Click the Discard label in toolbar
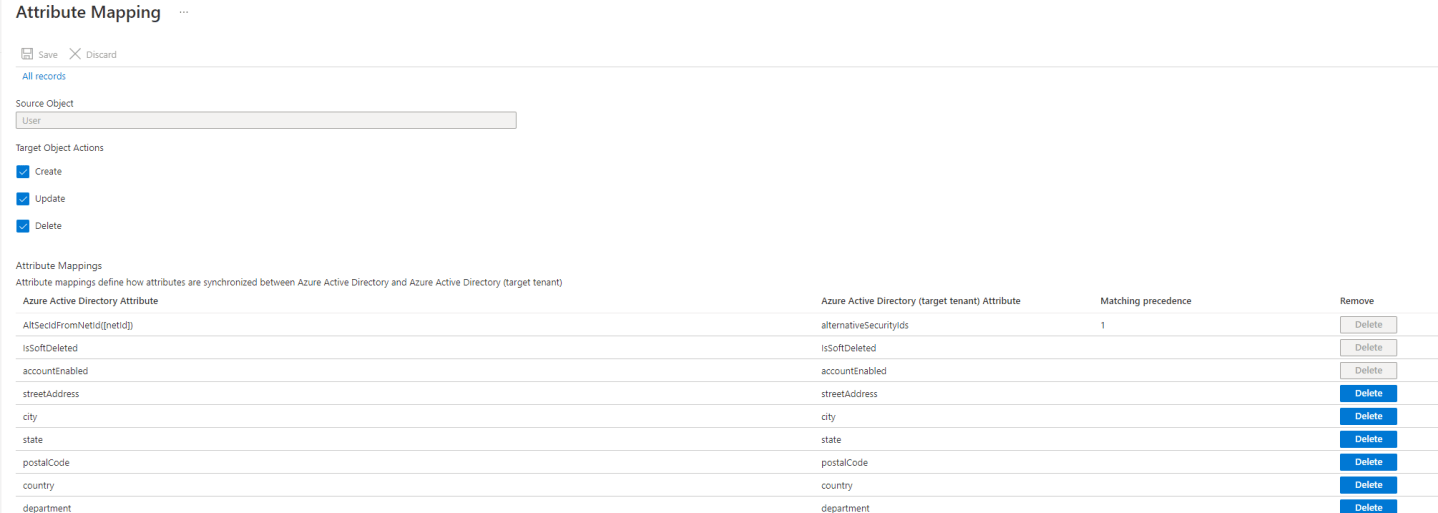This screenshot has width=1438, height=513. pyautogui.click(x=101, y=55)
